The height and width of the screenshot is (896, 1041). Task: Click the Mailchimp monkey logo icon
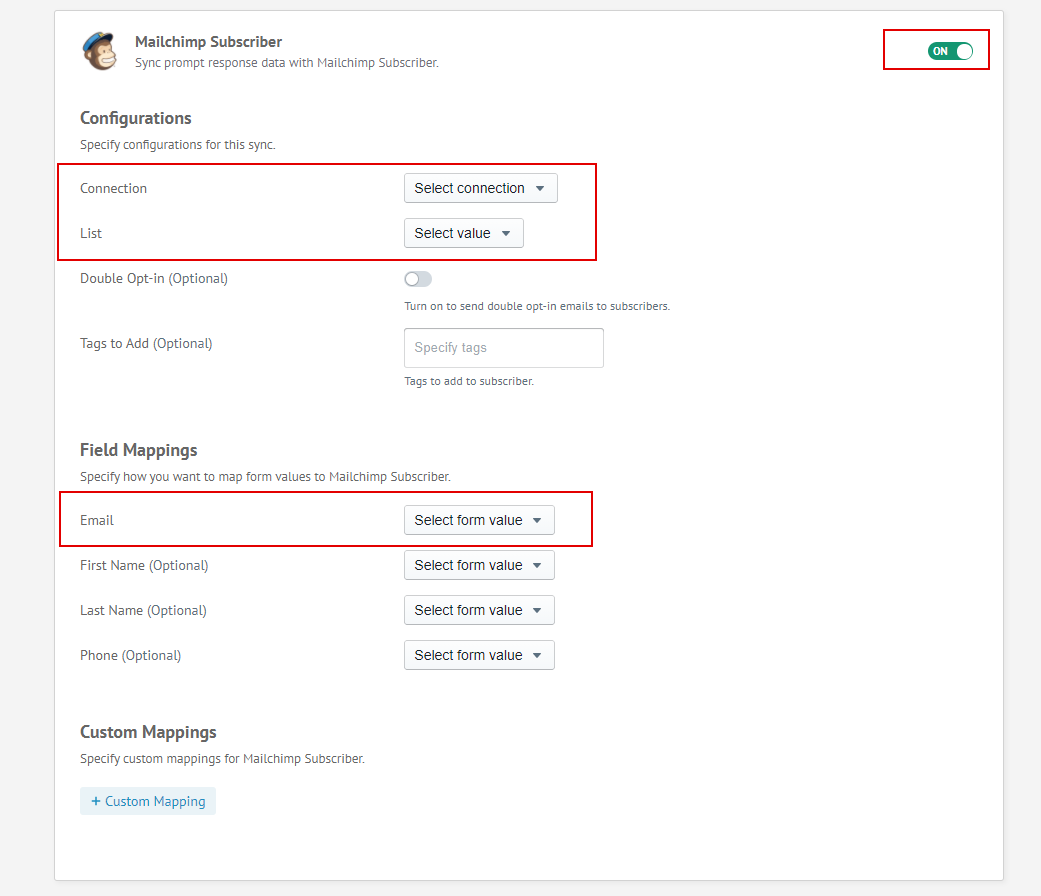100,51
